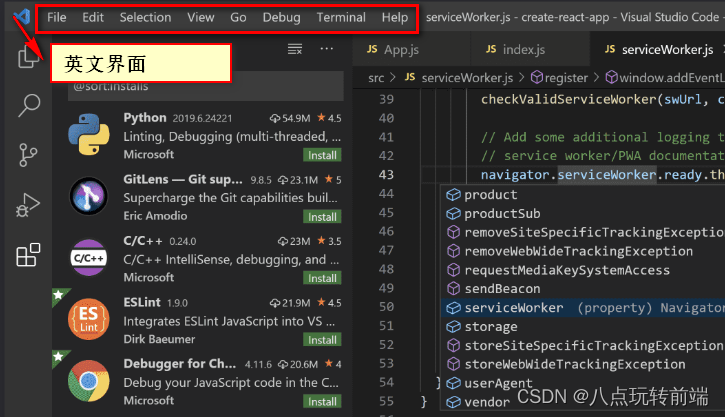Viewport: 725px width, 417px height.
Task: Click line number 43 in gutter
Action: click(x=386, y=175)
